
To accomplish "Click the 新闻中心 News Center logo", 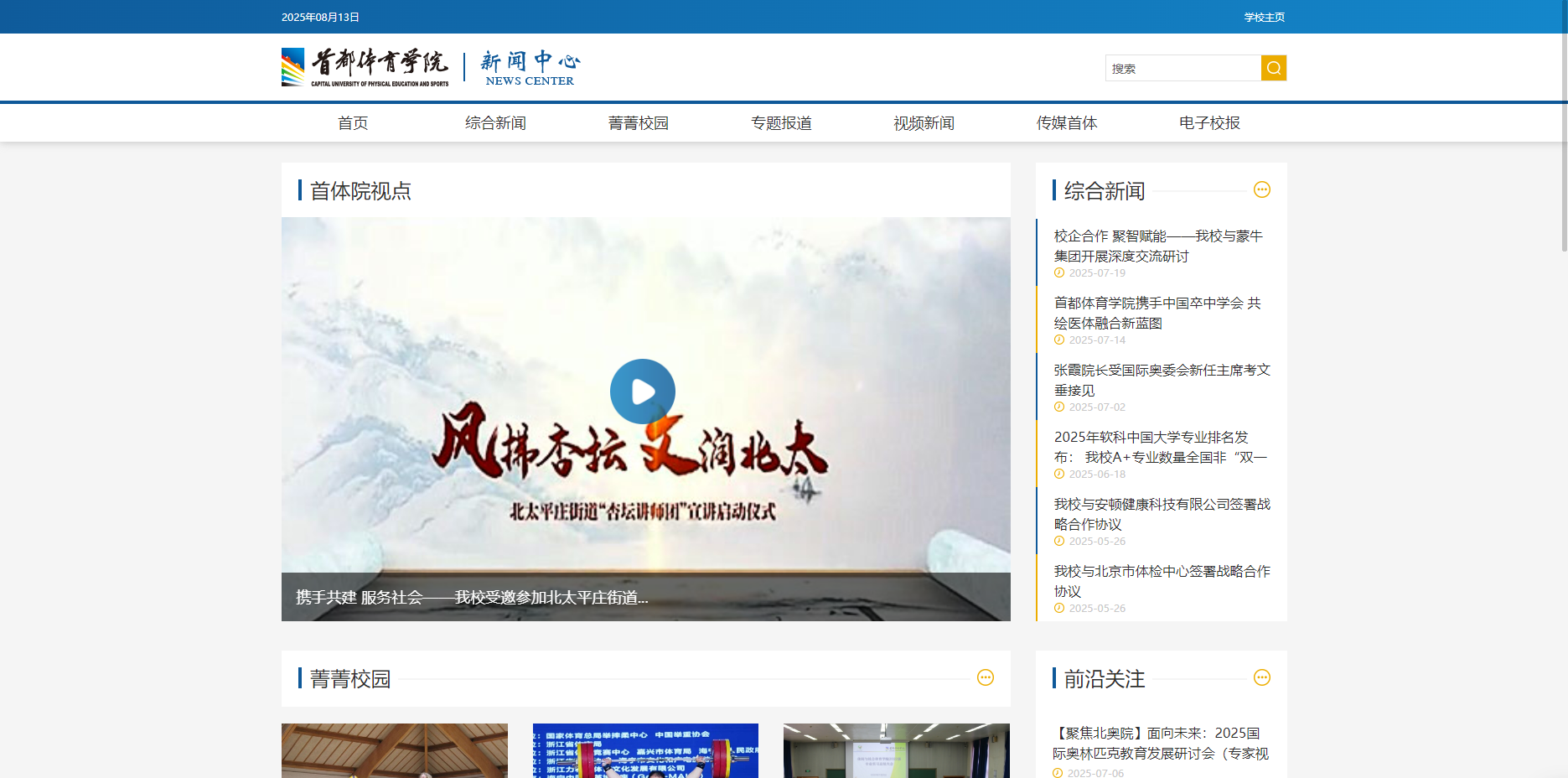I will pyautogui.click(x=530, y=68).
